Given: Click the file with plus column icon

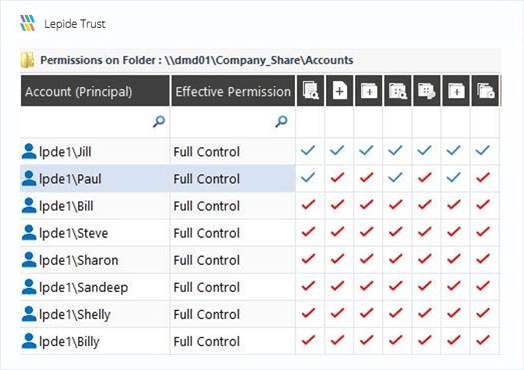Looking at the screenshot, I should point(340,91).
